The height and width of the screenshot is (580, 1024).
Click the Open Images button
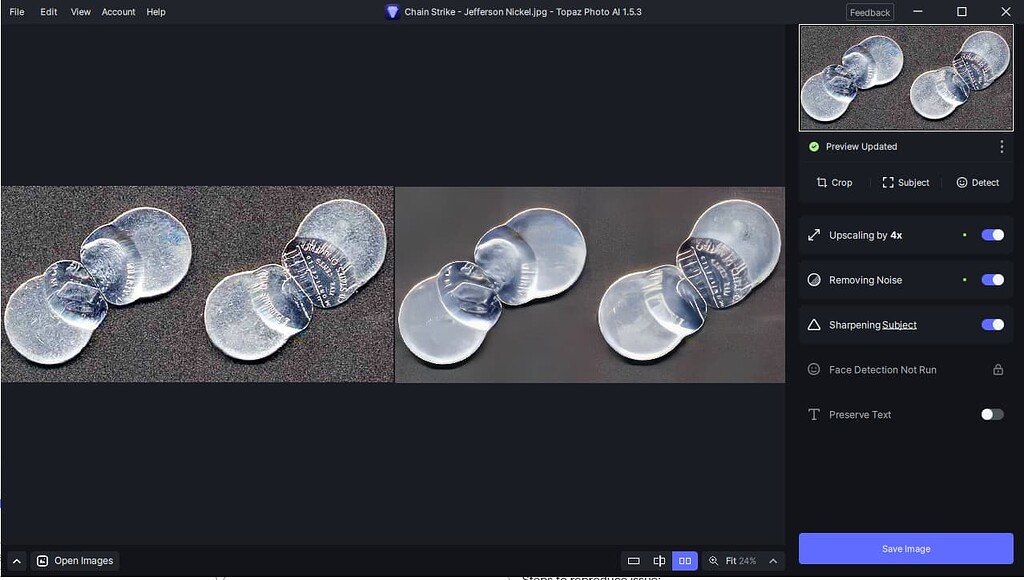pyautogui.click(x=75, y=561)
